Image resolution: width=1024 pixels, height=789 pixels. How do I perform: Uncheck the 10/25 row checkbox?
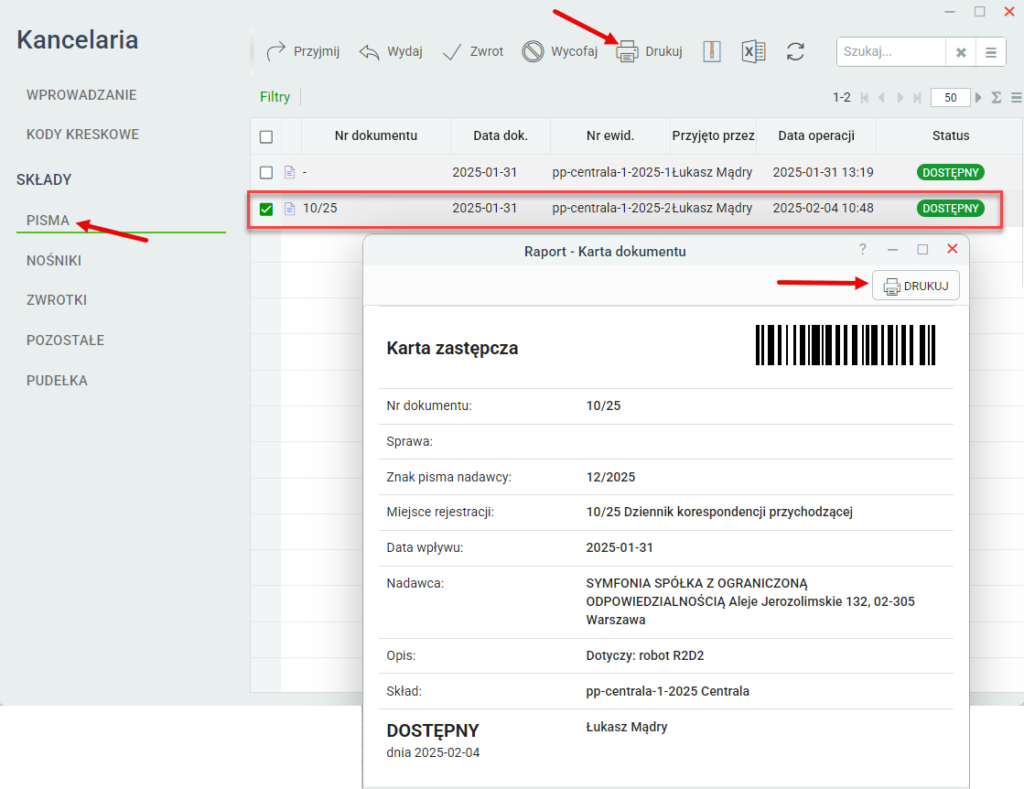266,209
